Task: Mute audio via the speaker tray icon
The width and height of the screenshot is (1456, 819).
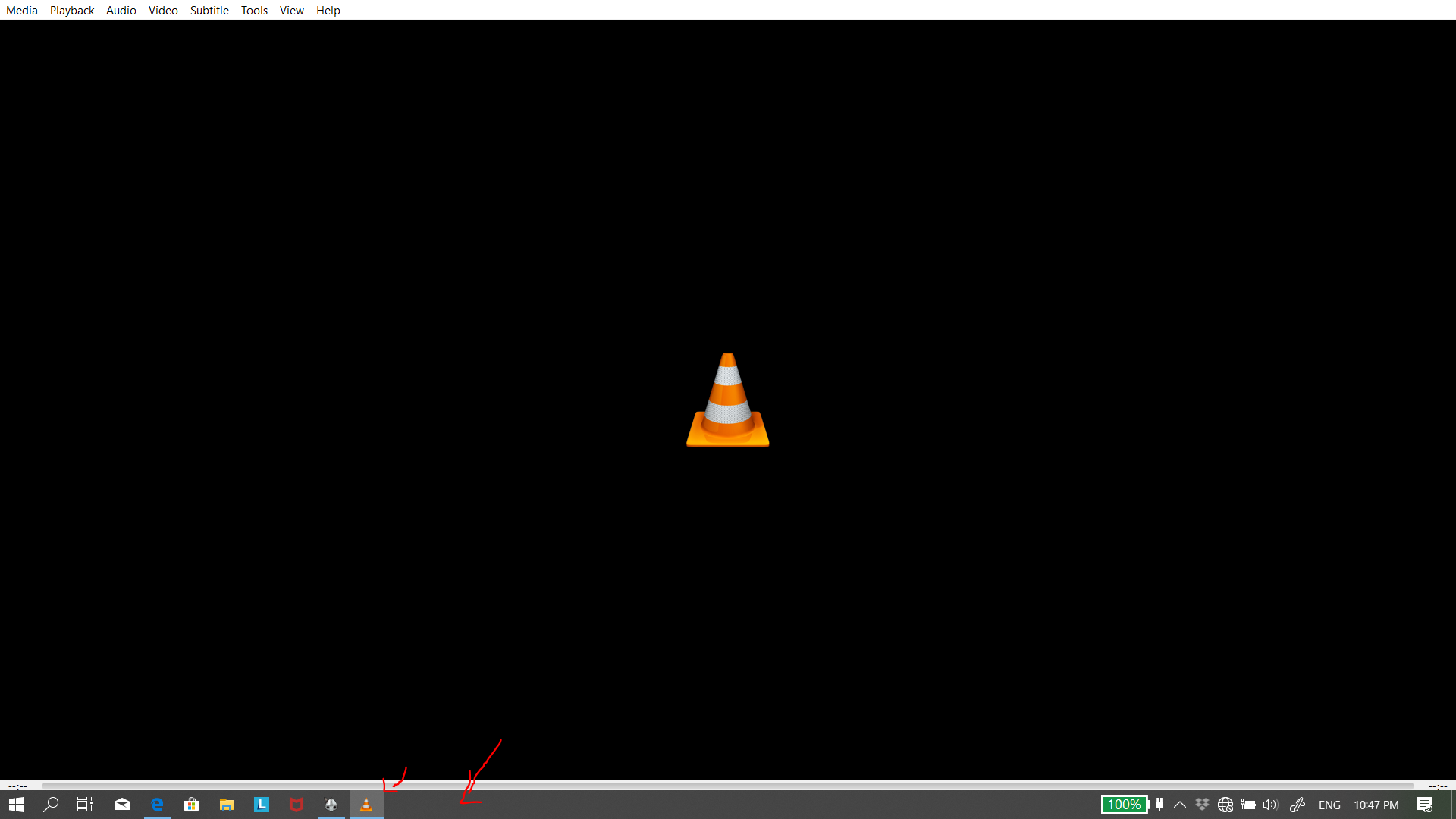Action: point(1270,805)
